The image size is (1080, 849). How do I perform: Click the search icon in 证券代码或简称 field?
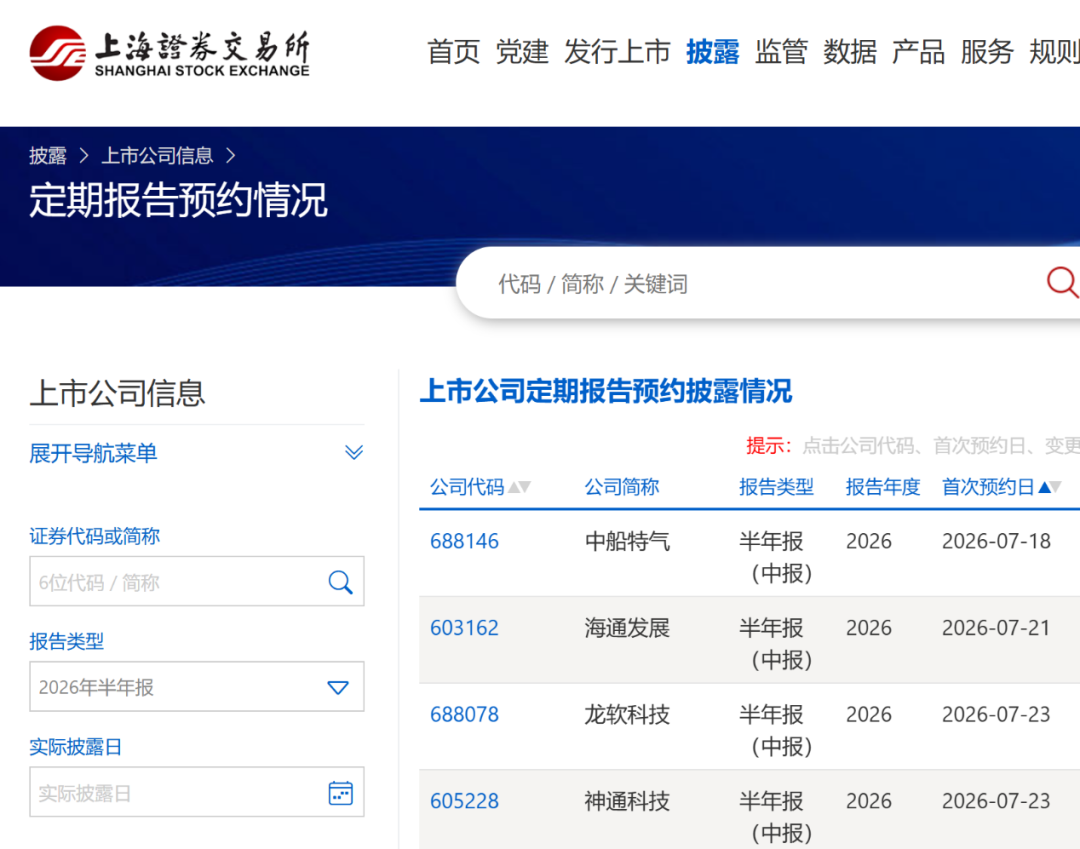[x=340, y=582]
